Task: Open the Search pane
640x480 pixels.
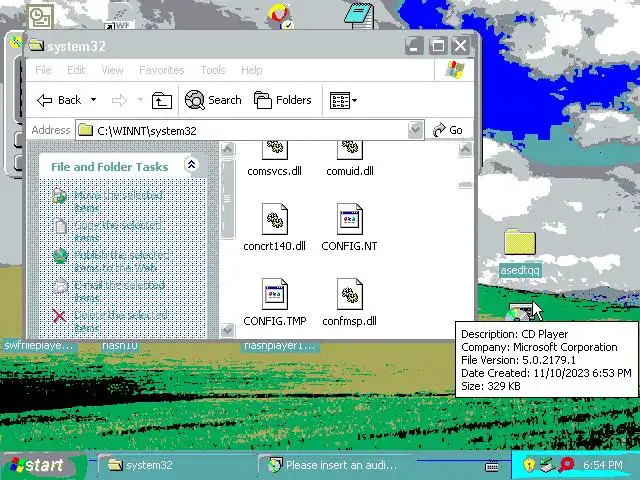Action: pos(213,100)
